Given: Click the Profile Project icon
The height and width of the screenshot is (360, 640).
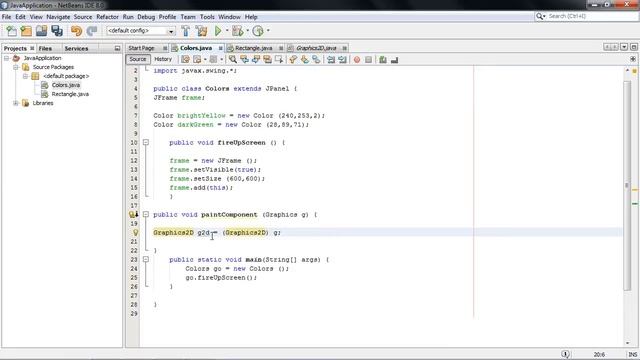Looking at the screenshot, I should click(258, 31).
